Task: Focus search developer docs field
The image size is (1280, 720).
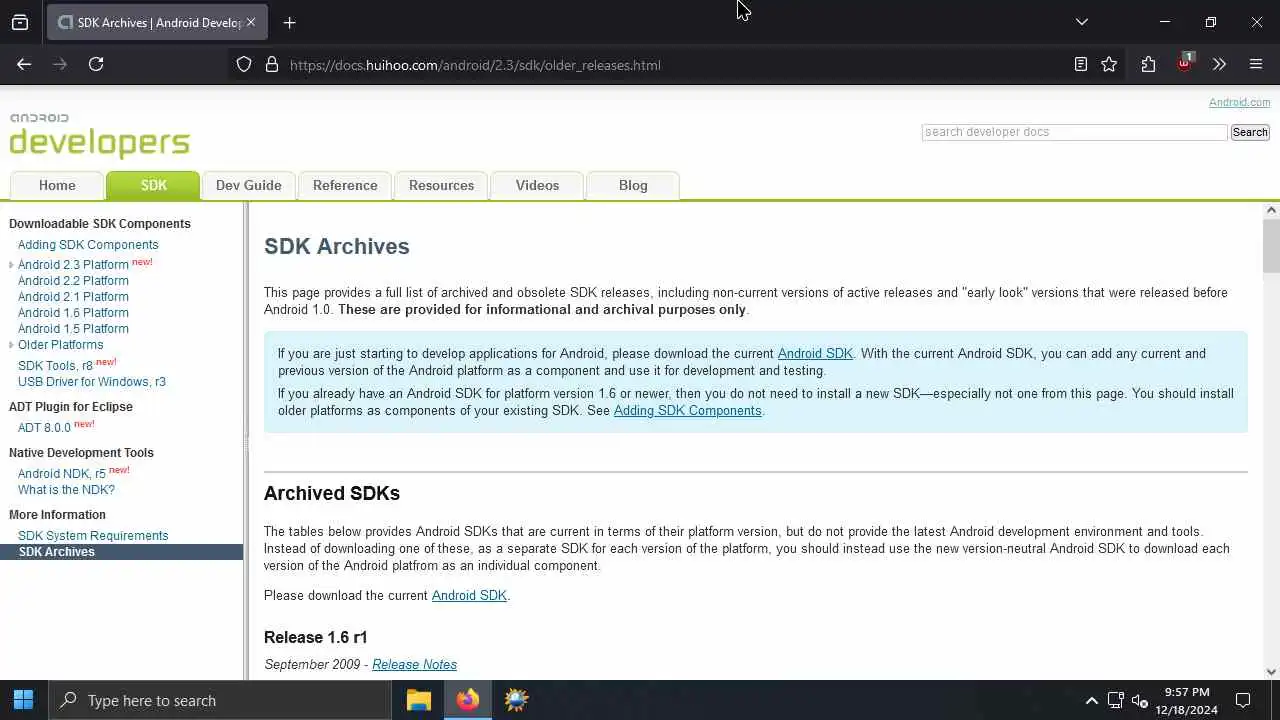Action: coord(1074,132)
